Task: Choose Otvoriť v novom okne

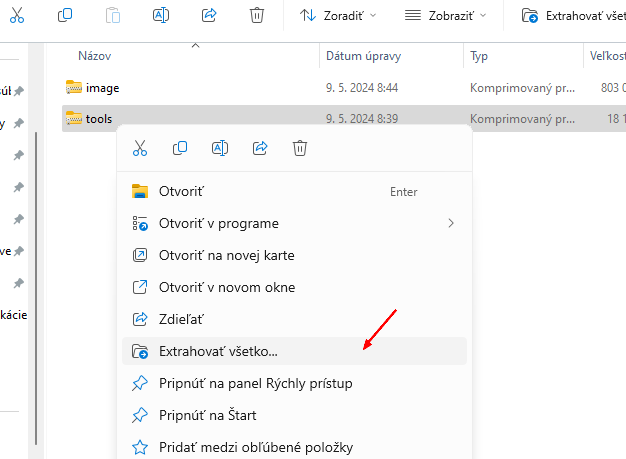Action: pos(226,287)
